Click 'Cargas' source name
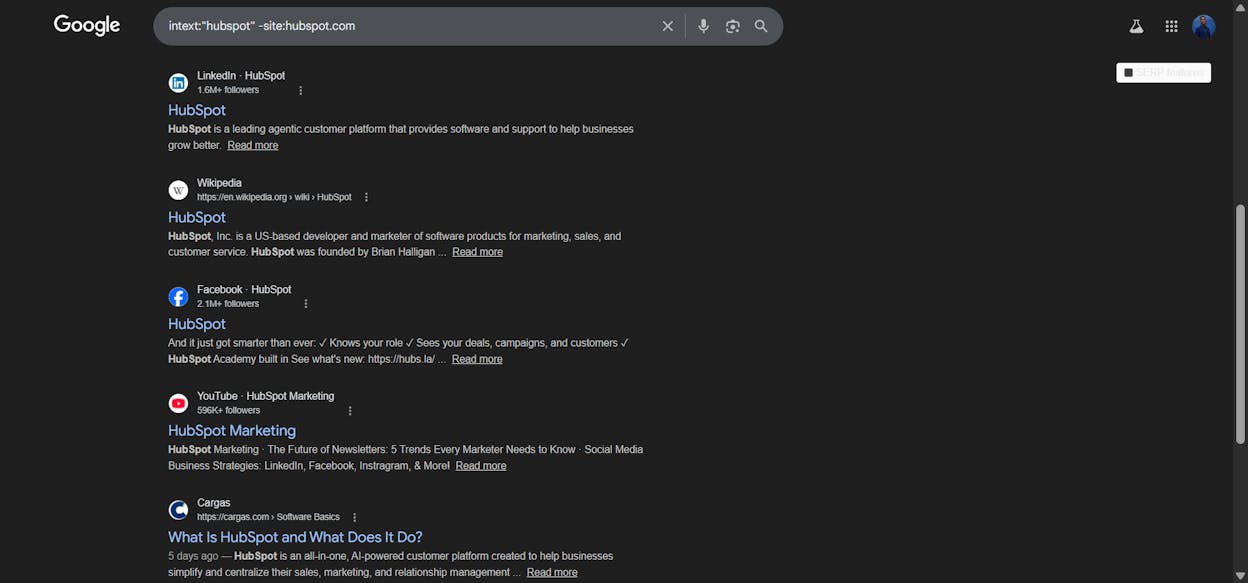 pos(214,503)
